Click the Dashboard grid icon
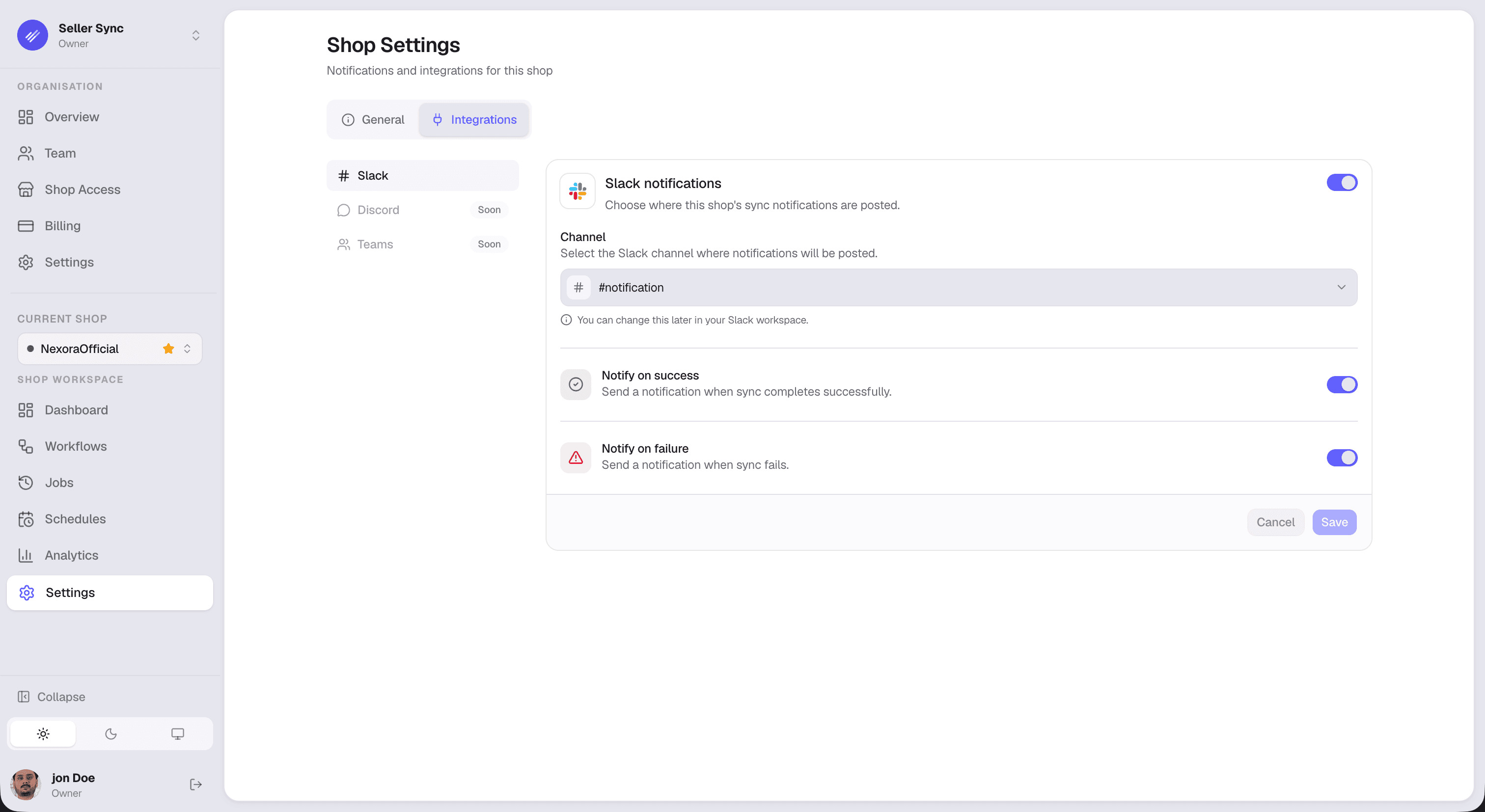The width and height of the screenshot is (1485, 812). [x=26, y=410]
